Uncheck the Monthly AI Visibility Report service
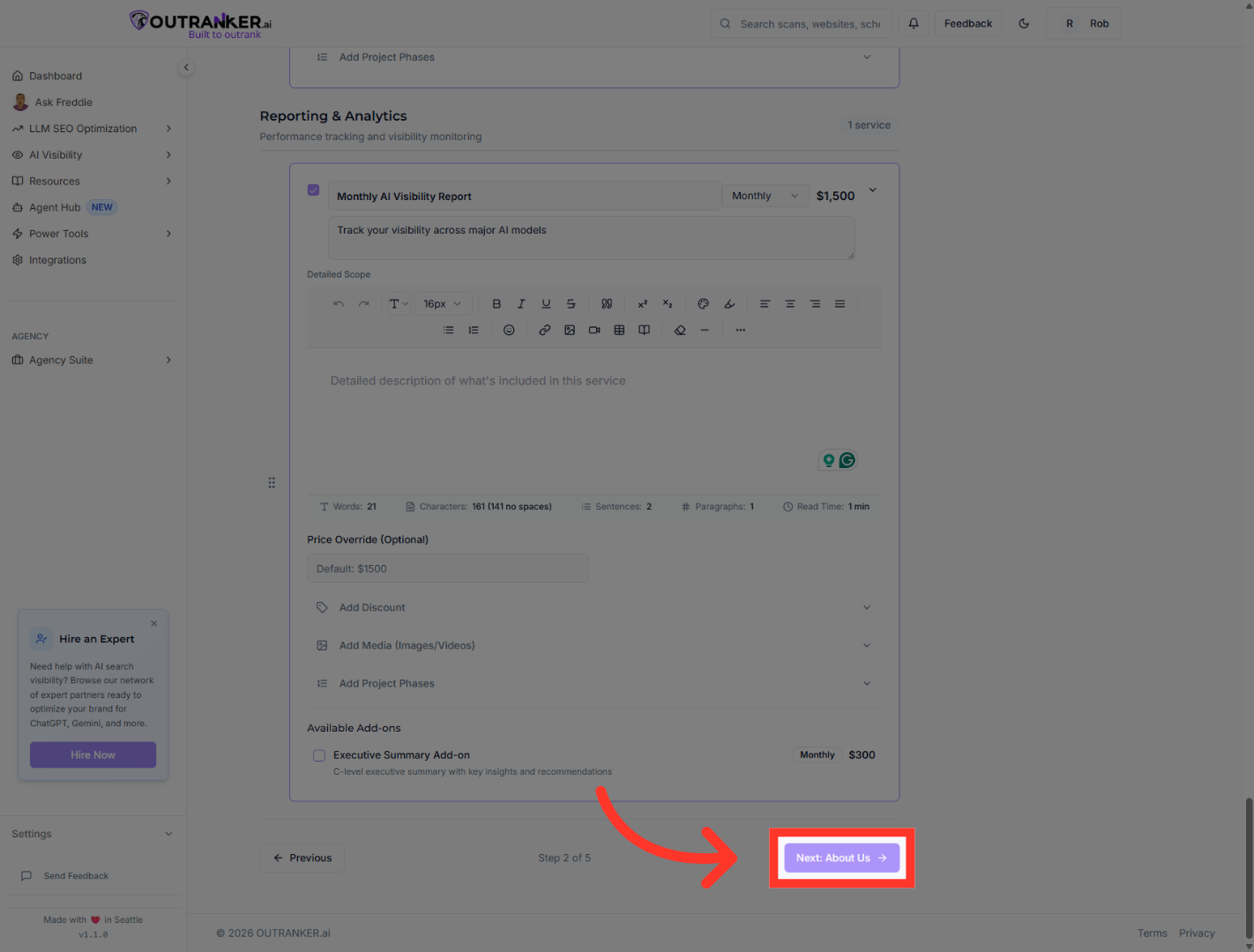This screenshot has width=1254, height=952. pos(313,190)
